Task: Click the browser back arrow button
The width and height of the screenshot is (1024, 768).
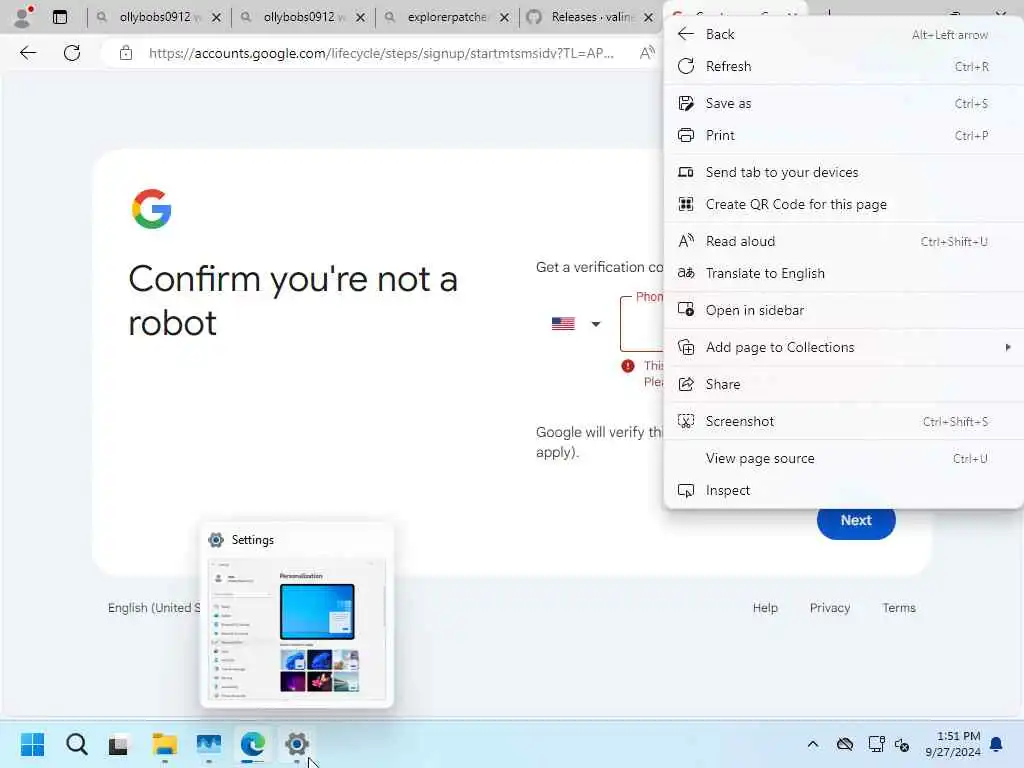Action: click(28, 53)
